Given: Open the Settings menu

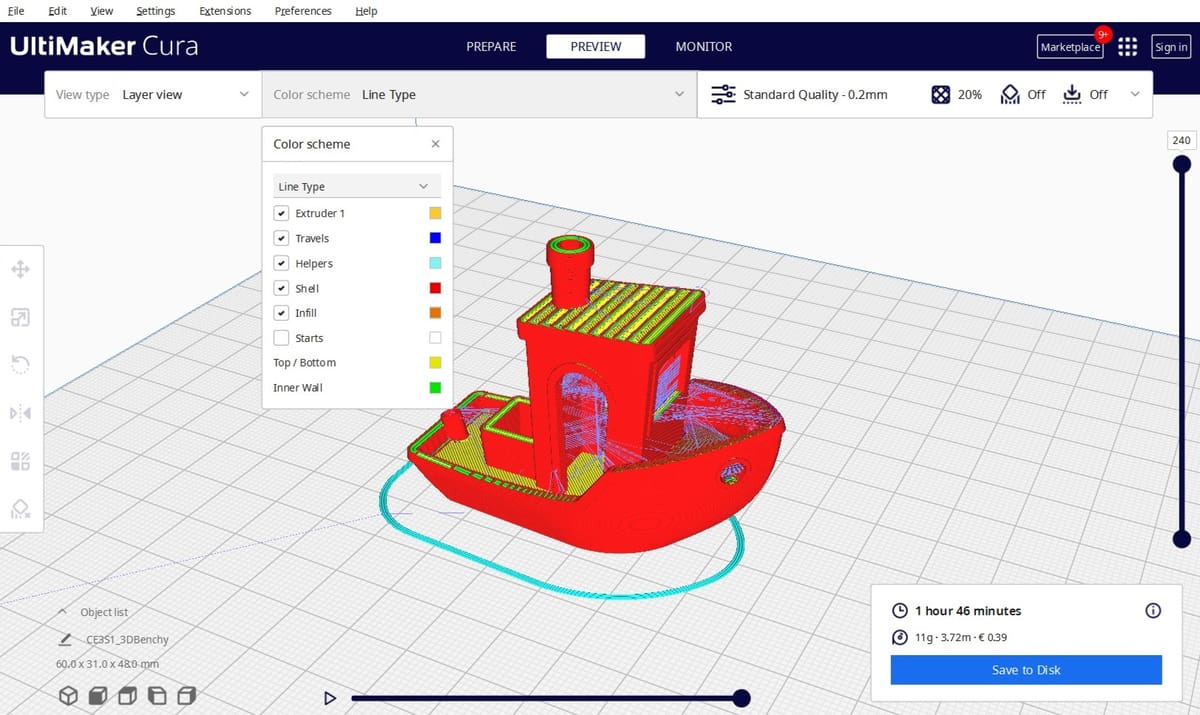Looking at the screenshot, I should 155,11.
